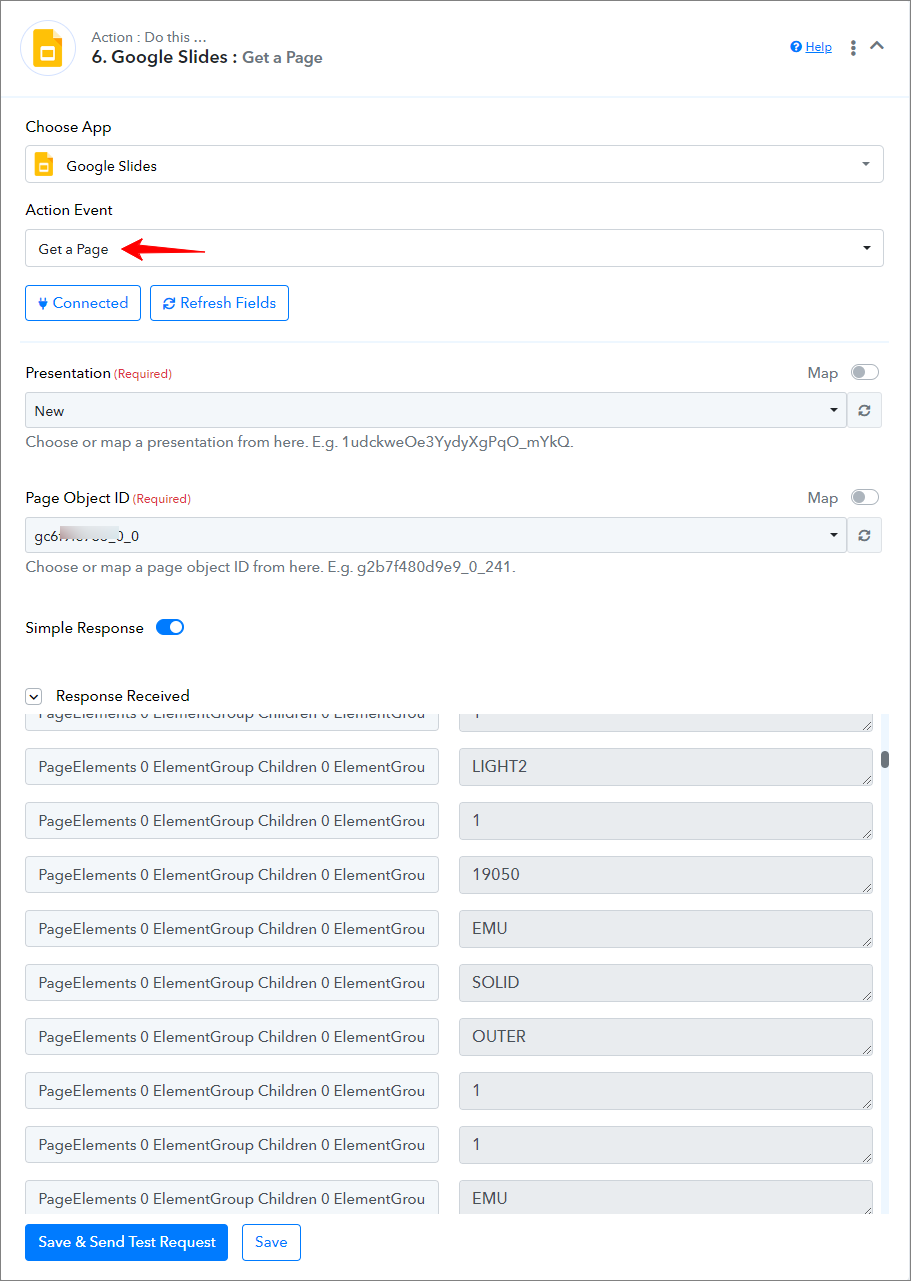911x1281 pixels.
Task: Click the Google Slides app icon in the header
Action: pos(48,48)
